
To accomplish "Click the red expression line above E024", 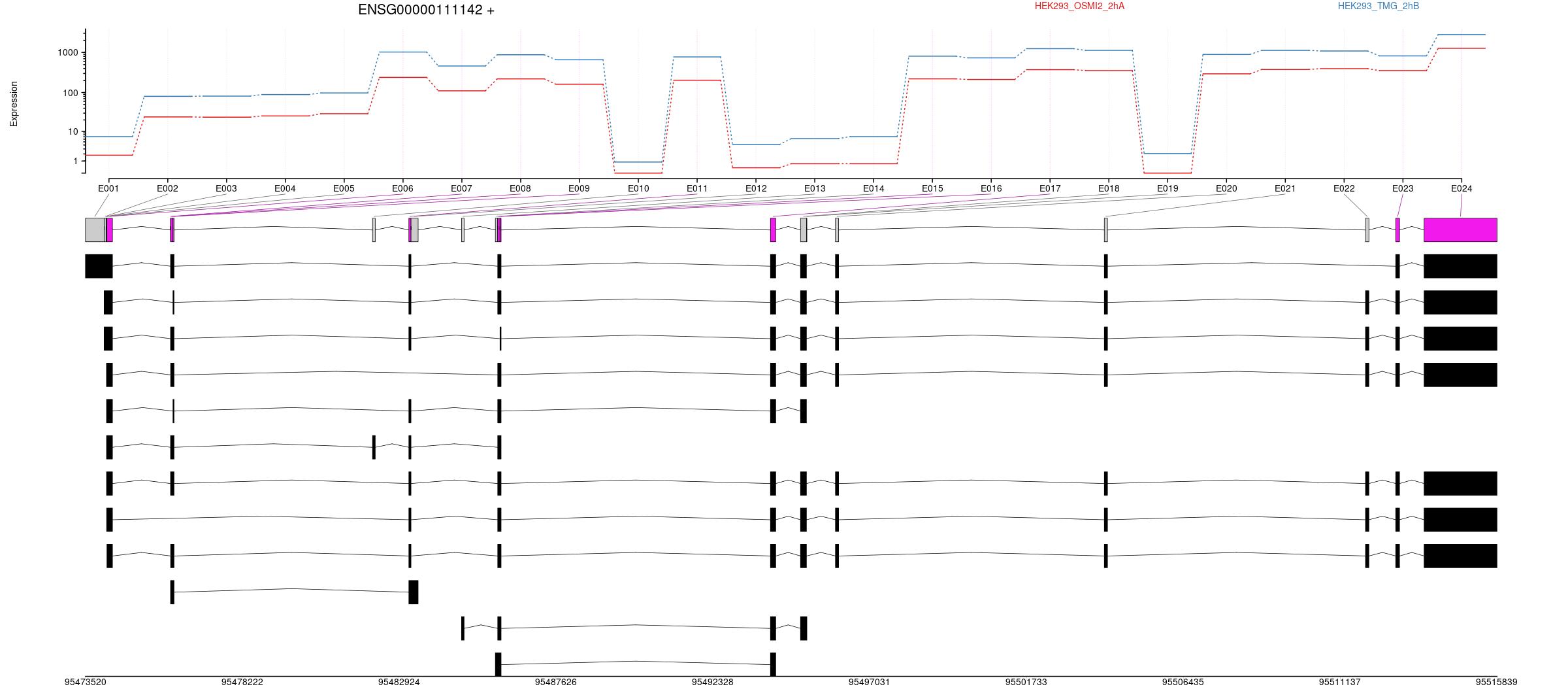I will 1462,48.
